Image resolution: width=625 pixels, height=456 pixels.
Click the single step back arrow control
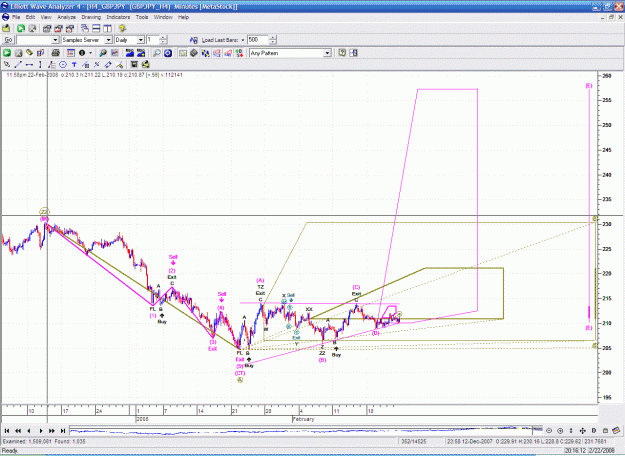click(29, 430)
